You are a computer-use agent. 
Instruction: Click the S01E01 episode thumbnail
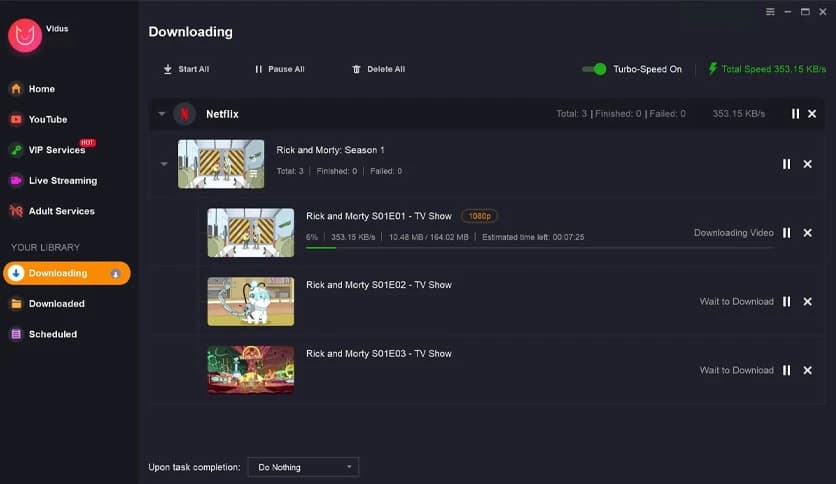[251, 232]
